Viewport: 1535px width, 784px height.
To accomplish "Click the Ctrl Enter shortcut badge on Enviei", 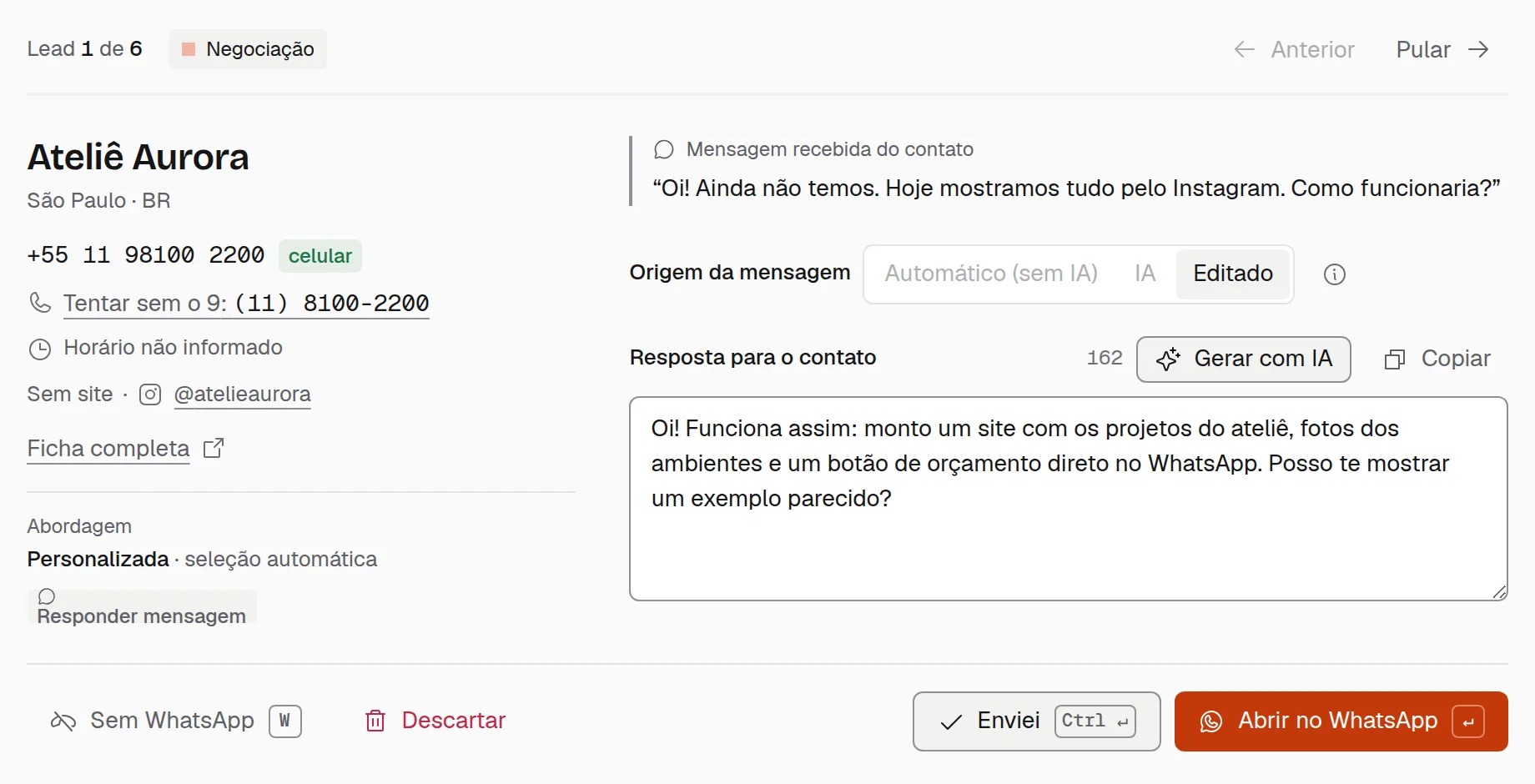I will point(1095,721).
